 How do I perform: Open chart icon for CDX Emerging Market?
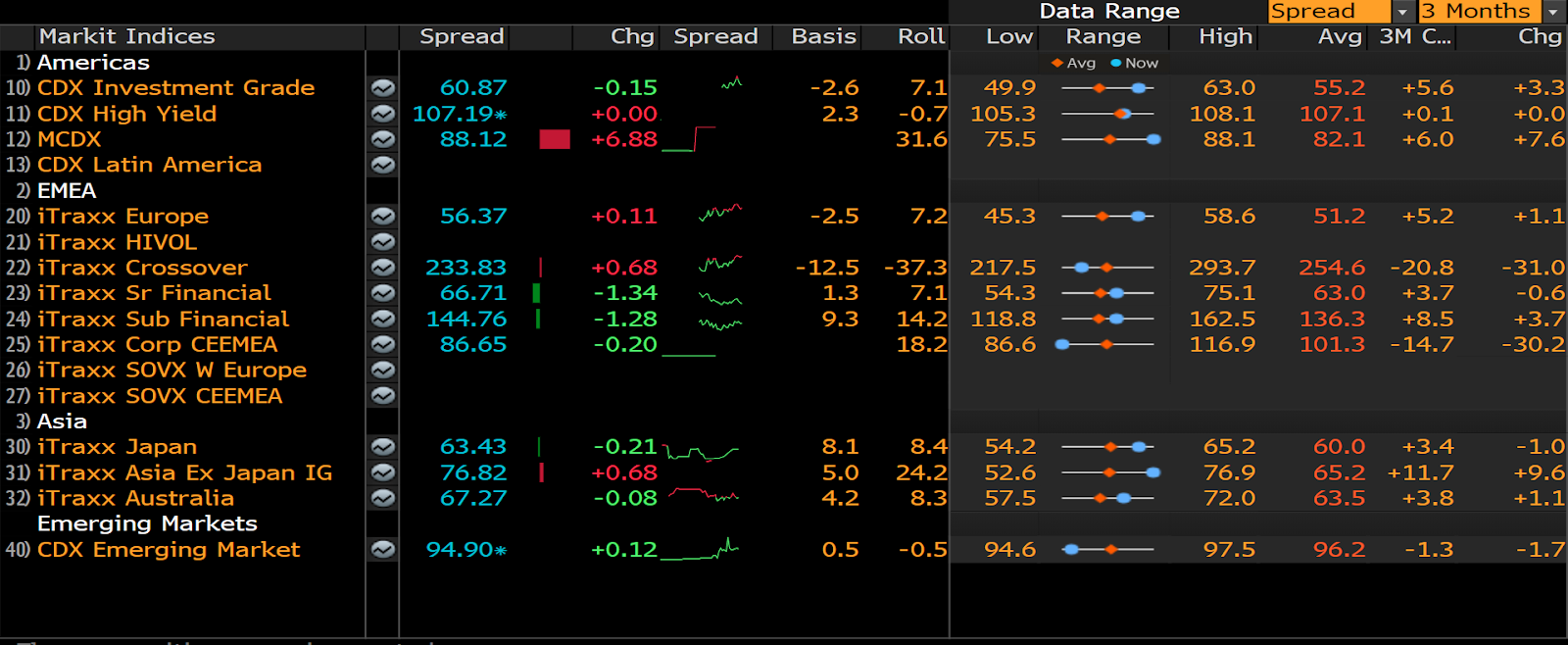pos(383,550)
